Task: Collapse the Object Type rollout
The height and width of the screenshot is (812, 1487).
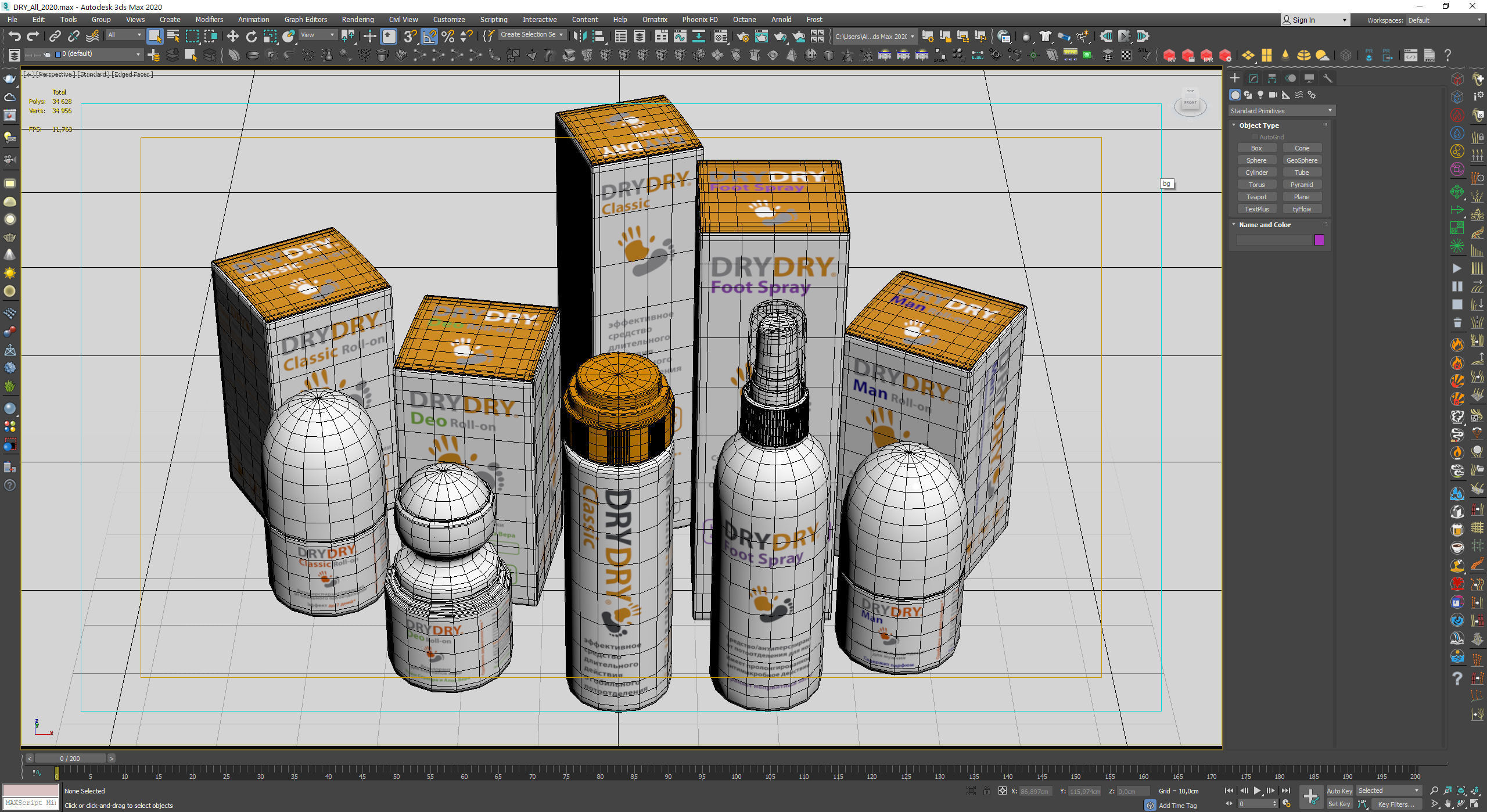Action: click(1234, 125)
